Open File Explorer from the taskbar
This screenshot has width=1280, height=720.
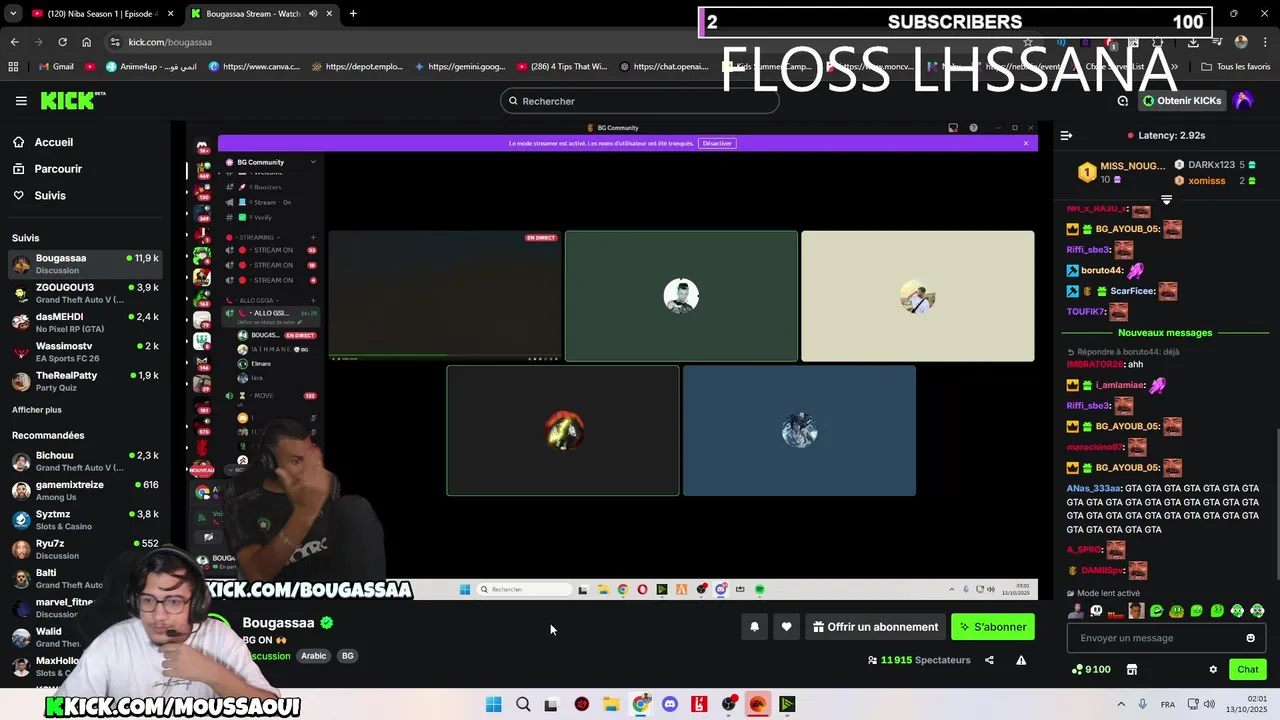click(611, 704)
